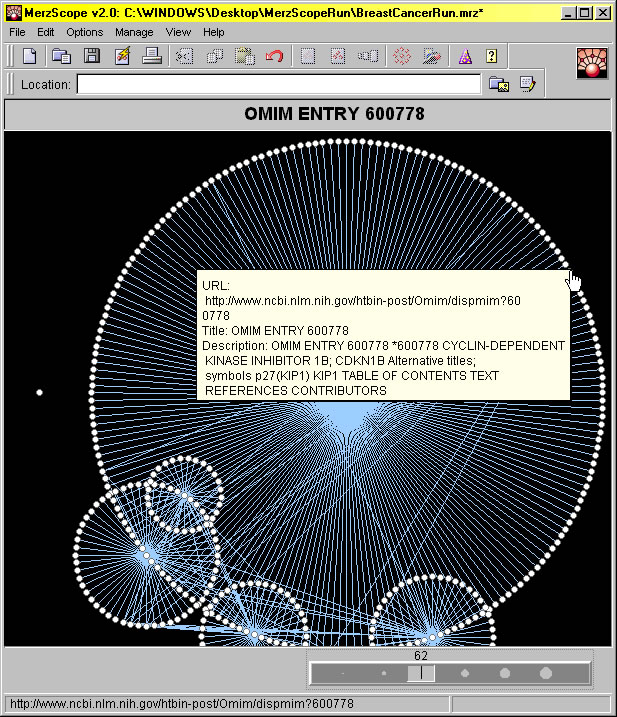
Task: Click the Print toolbar icon
Action: point(152,57)
